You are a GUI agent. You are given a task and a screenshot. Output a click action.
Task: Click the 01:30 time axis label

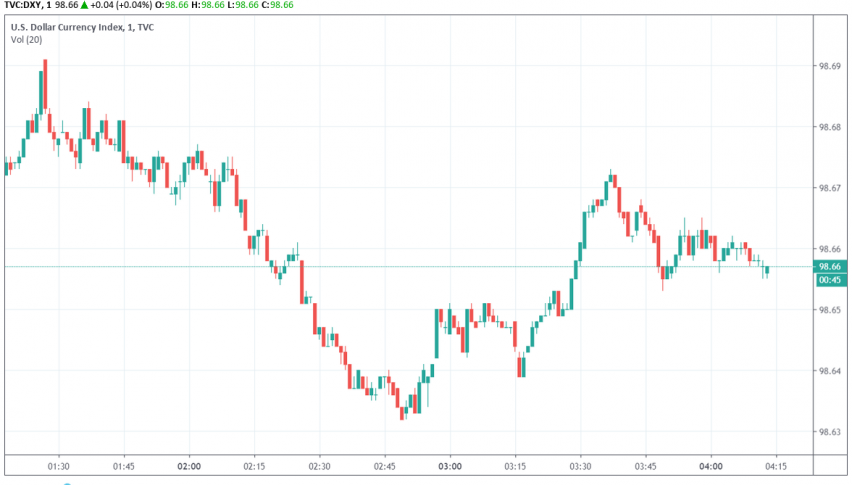[59, 467]
